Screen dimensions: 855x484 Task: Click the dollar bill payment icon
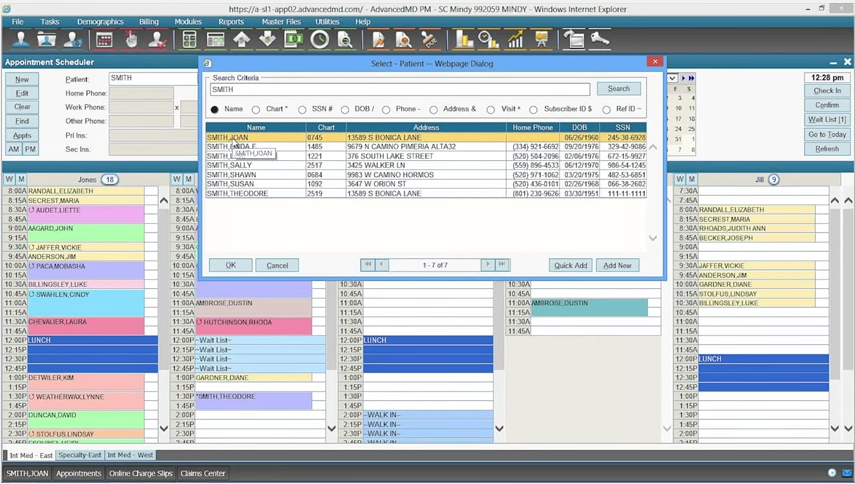coord(294,39)
